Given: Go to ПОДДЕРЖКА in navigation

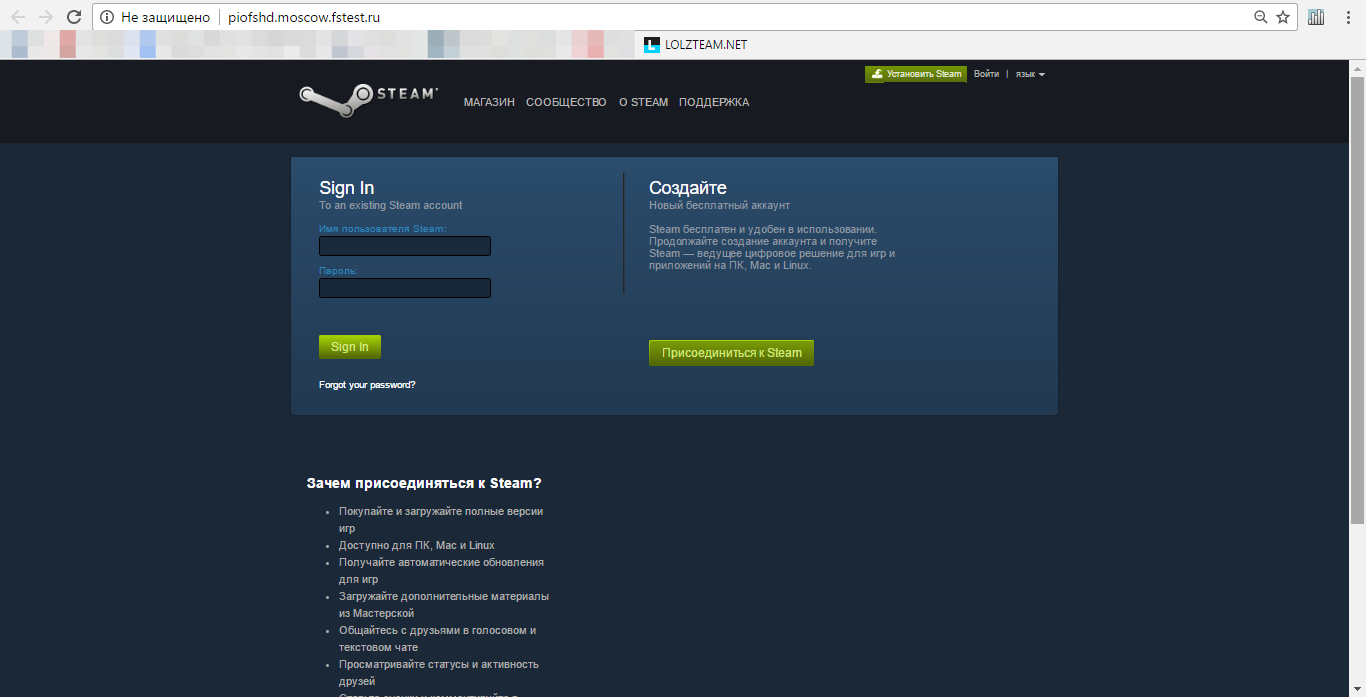Looking at the screenshot, I should pos(713,102).
